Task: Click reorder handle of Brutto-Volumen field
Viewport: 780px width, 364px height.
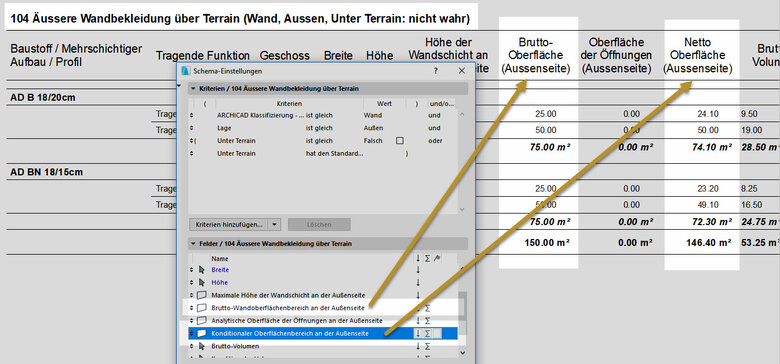Action: [192, 346]
